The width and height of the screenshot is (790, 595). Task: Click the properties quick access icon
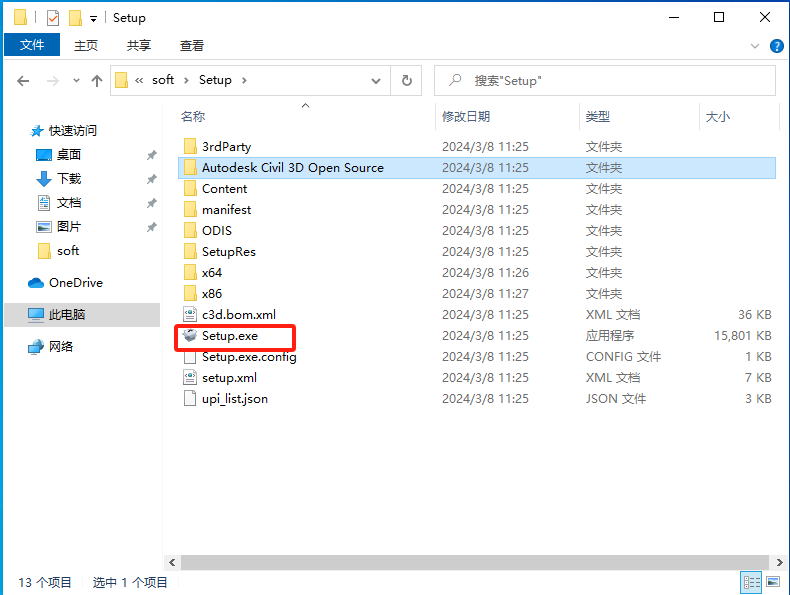point(53,18)
